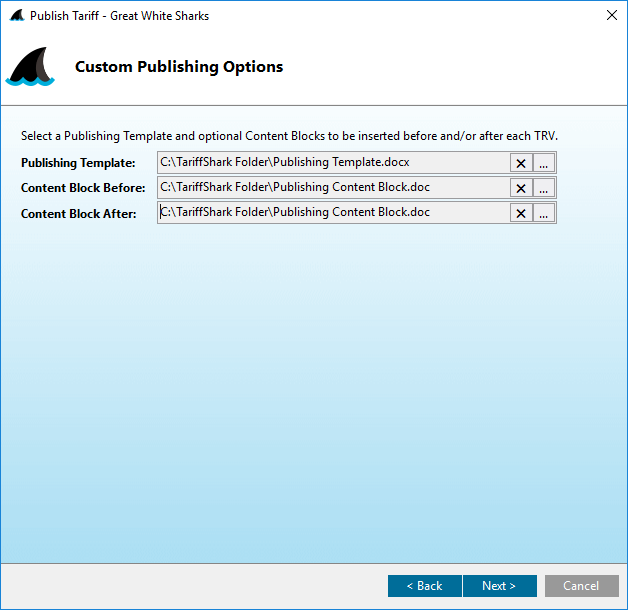Browse for Content Block After file
628x610 pixels.
tap(543, 213)
